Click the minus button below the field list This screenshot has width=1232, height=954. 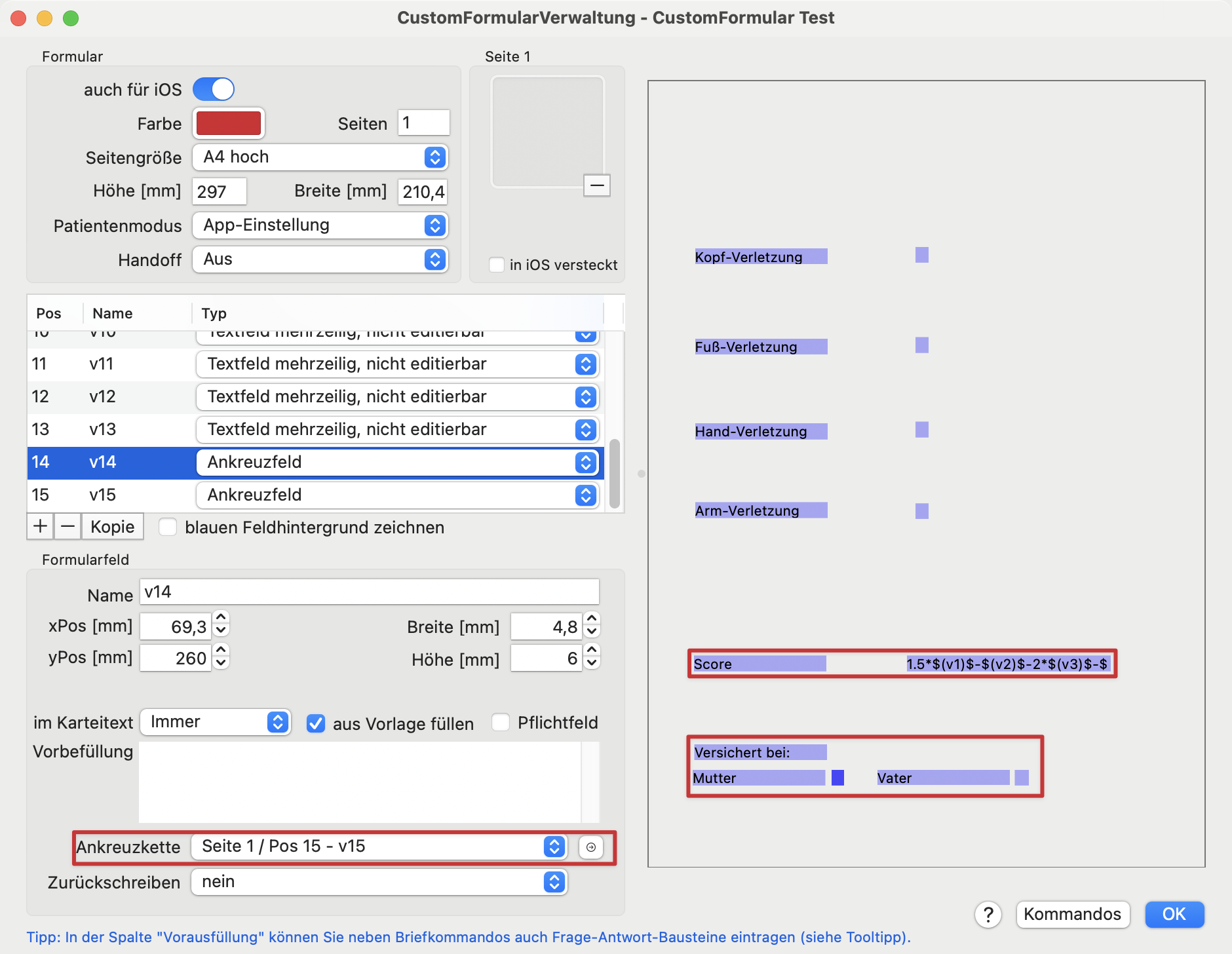click(67, 526)
